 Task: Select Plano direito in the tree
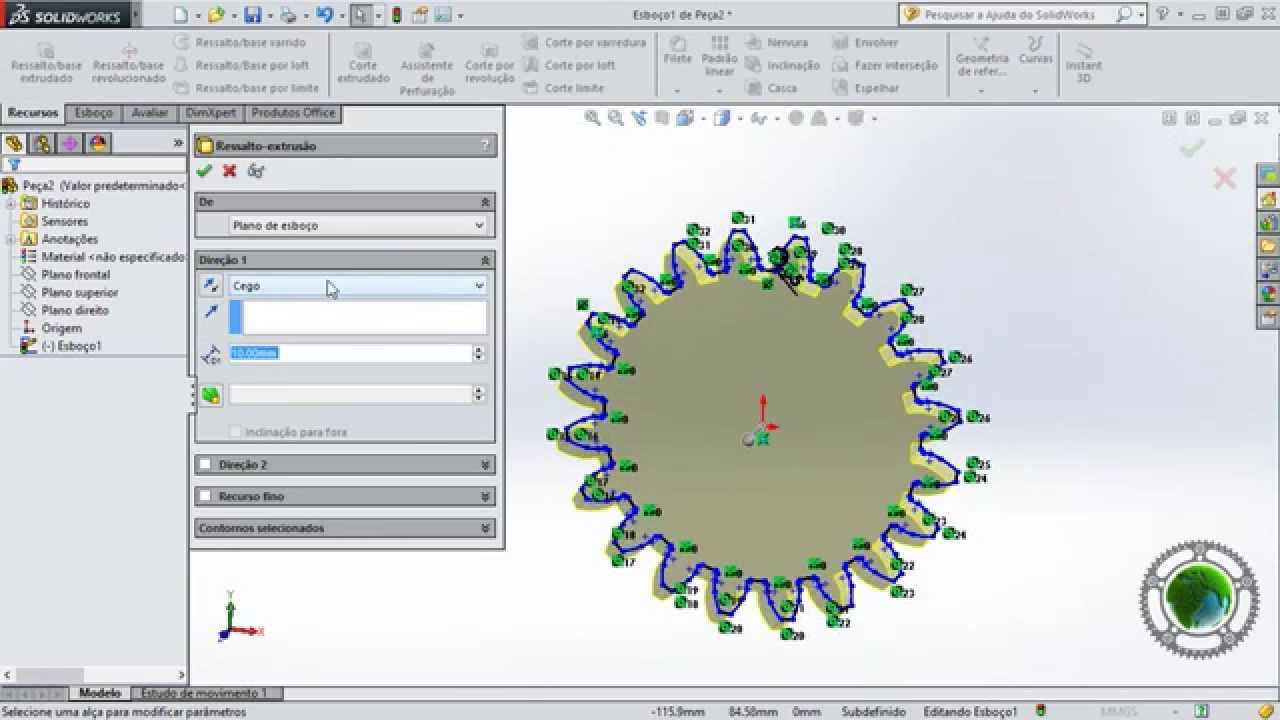point(75,311)
